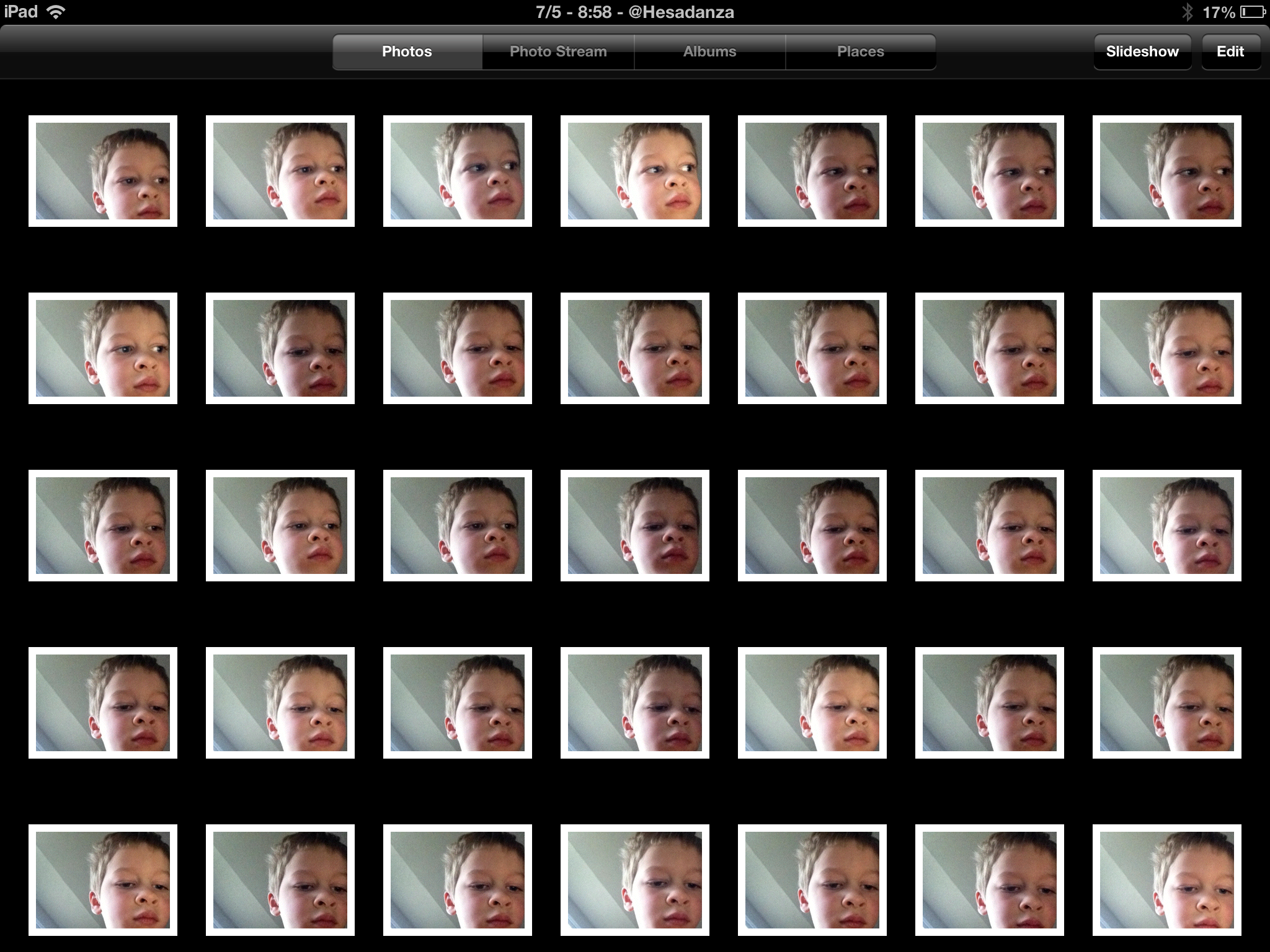The image size is (1270, 952).
Task: Open last photo in top row
Action: [1166, 171]
